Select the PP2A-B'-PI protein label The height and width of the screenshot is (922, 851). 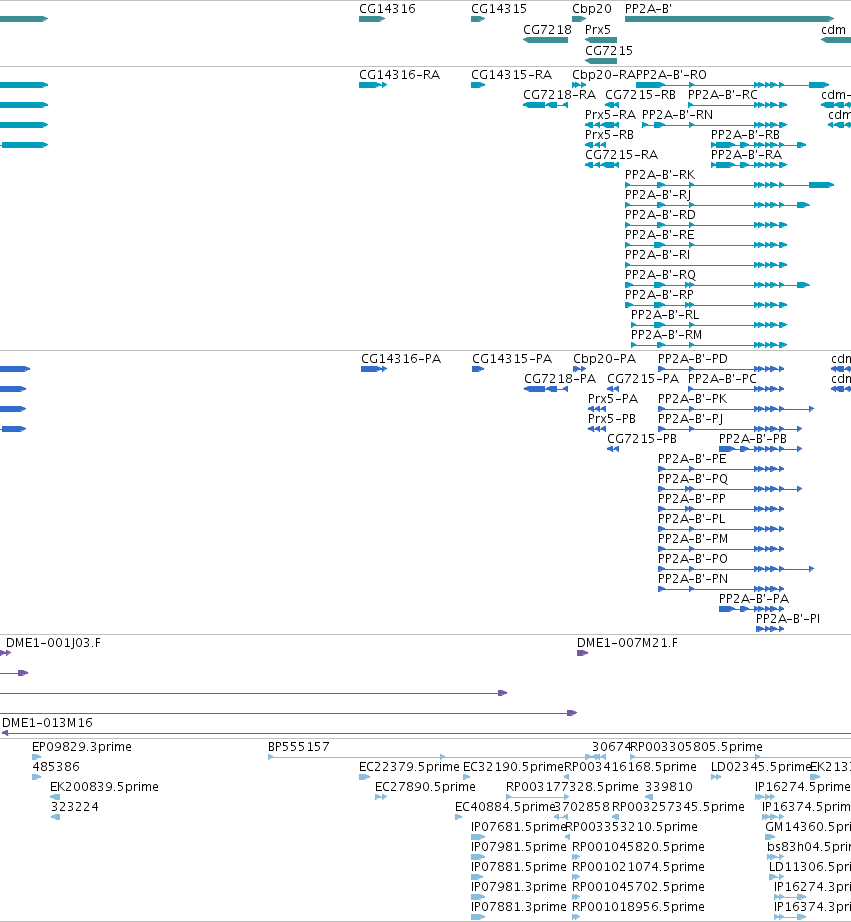click(x=787, y=619)
